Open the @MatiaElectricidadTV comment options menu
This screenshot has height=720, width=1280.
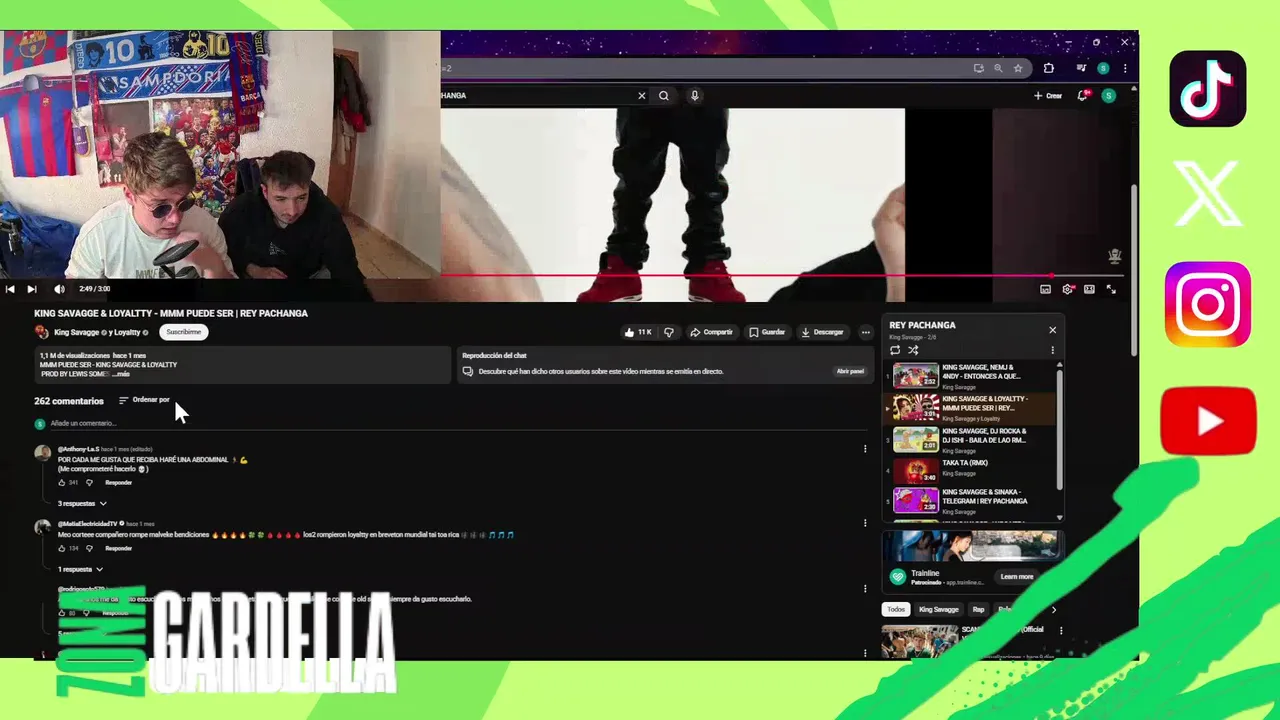pyautogui.click(x=865, y=523)
